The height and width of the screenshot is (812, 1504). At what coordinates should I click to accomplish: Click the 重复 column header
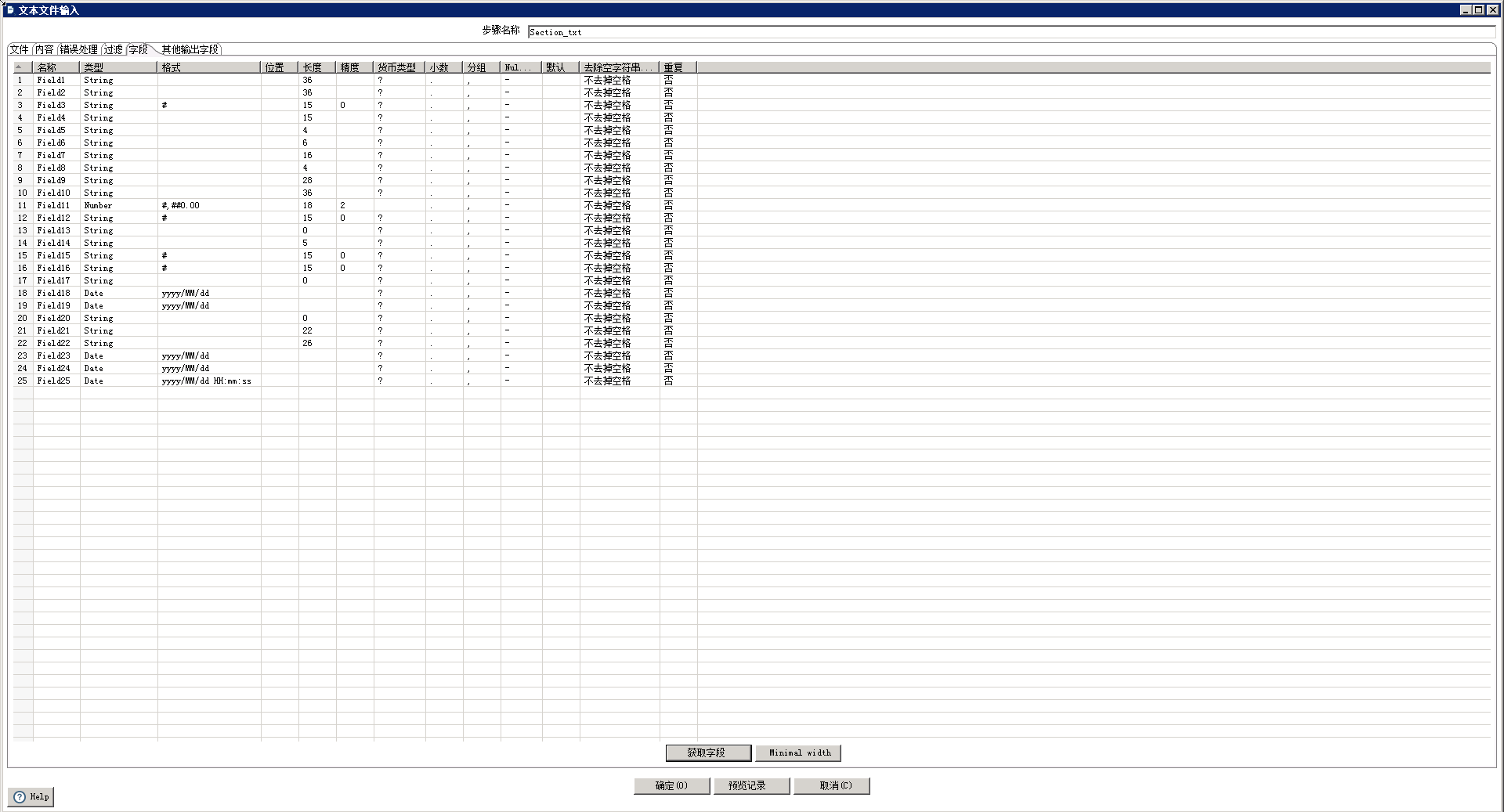pyautogui.click(x=678, y=67)
